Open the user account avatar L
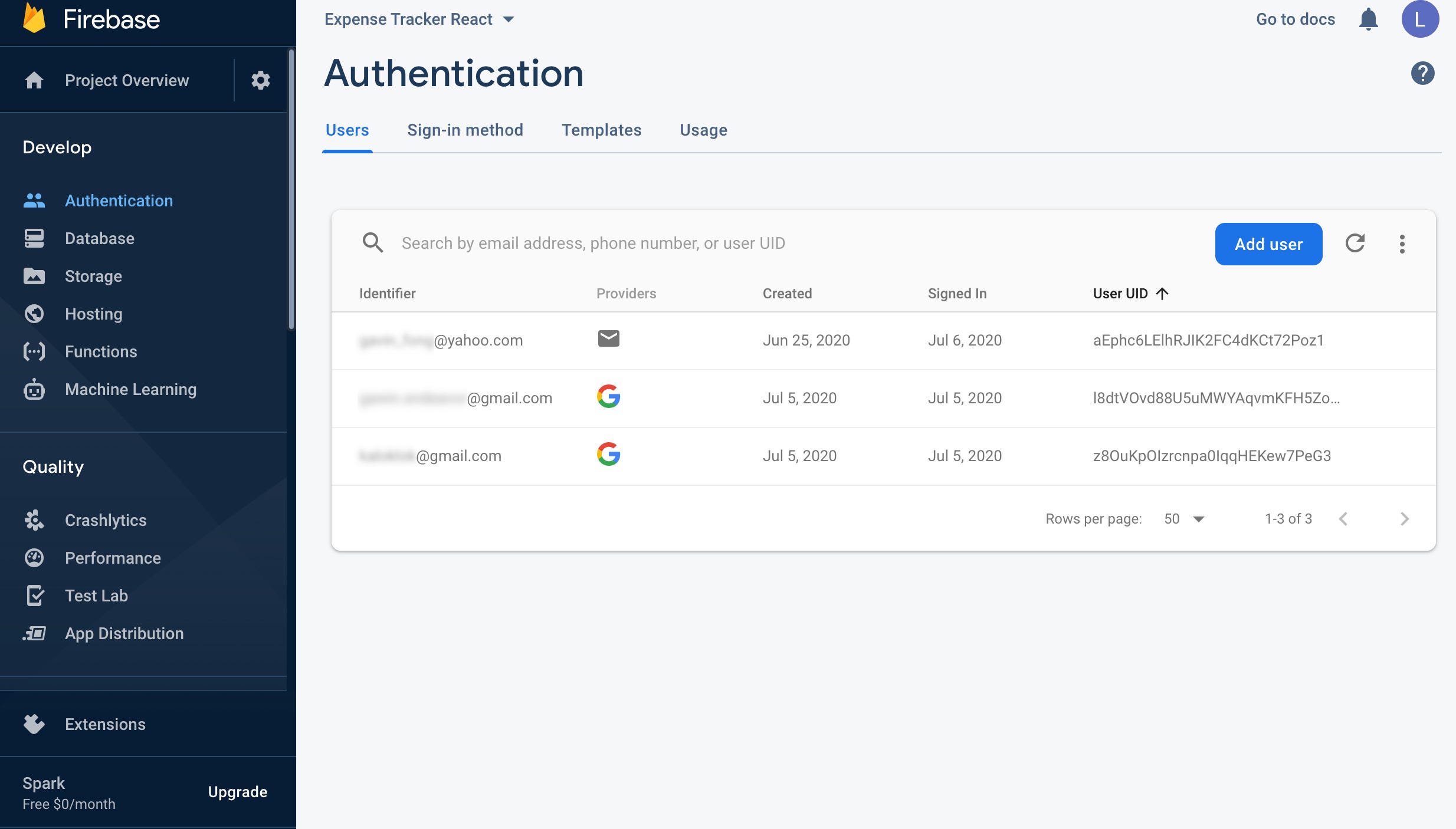Image resolution: width=1456 pixels, height=829 pixels. pyautogui.click(x=1420, y=19)
